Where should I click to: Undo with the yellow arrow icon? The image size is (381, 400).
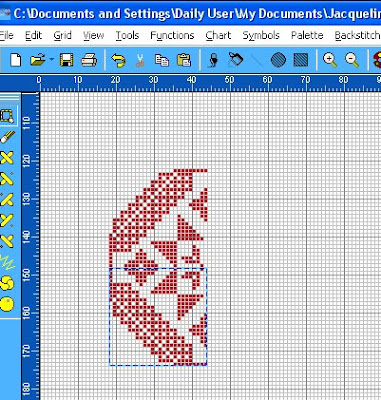(x=118, y=60)
